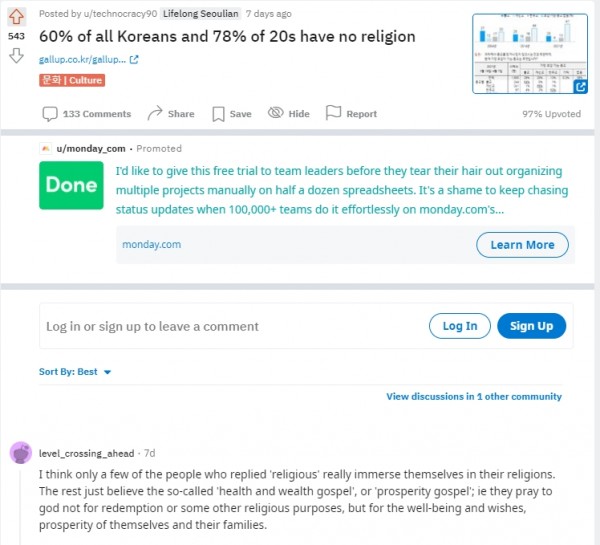Click the Lifelong Seoulian user flair
This screenshot has width=600, height=545.
pyautogui.click(x=201, y=14)
